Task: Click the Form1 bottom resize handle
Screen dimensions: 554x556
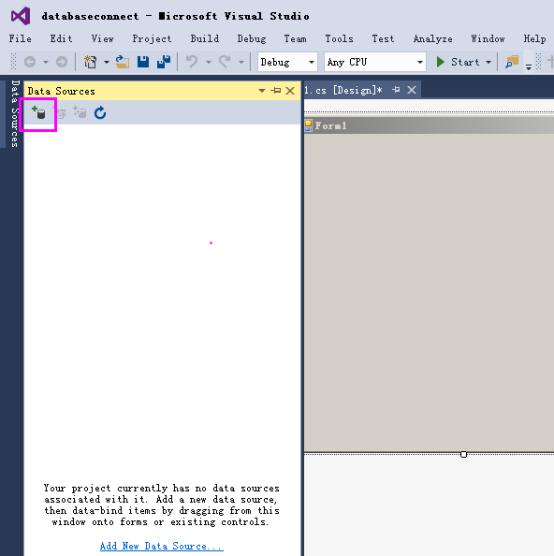Action: pos(464,454)
